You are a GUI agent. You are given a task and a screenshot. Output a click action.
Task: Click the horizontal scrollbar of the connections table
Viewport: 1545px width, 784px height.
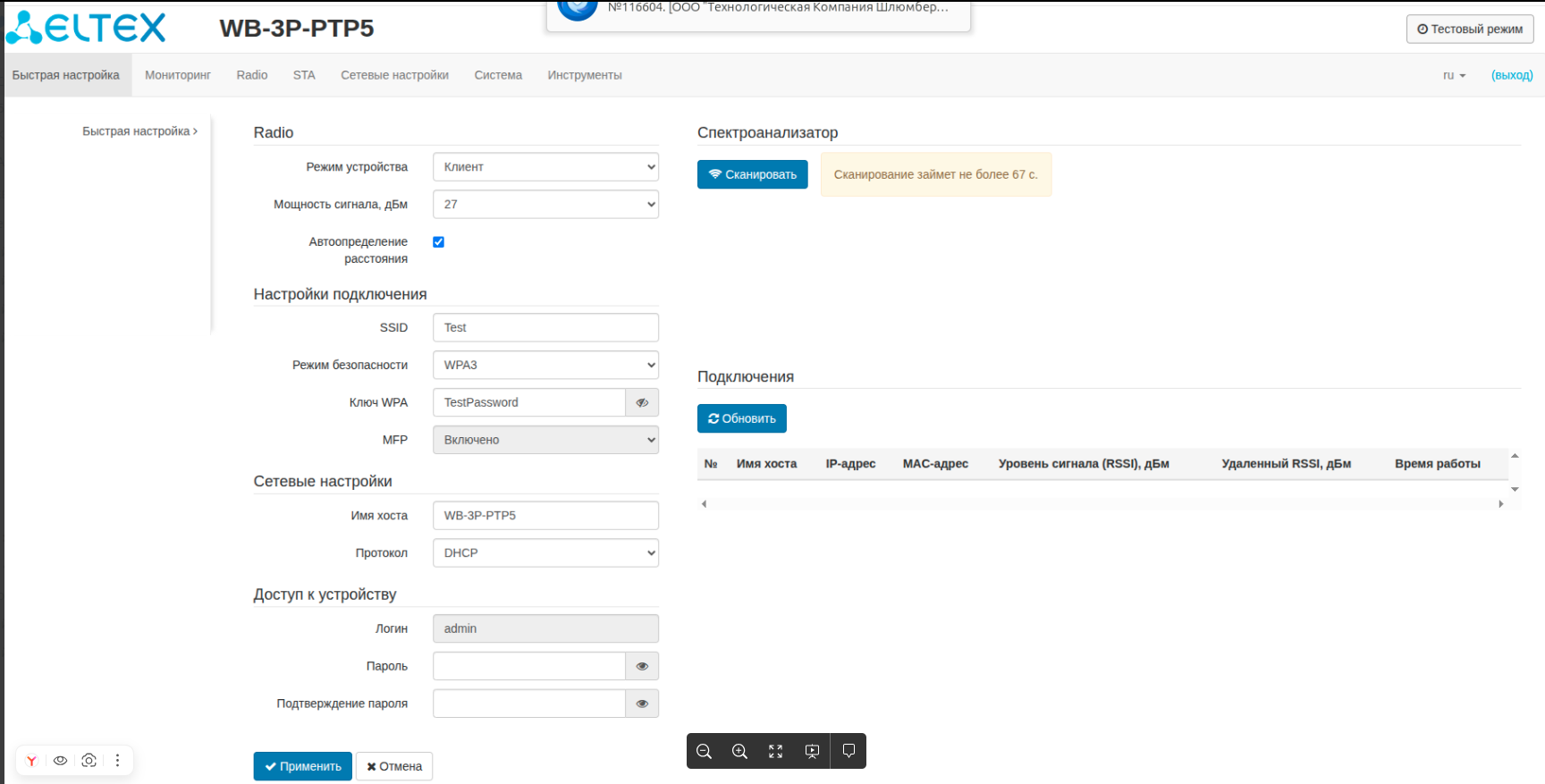1102,504
